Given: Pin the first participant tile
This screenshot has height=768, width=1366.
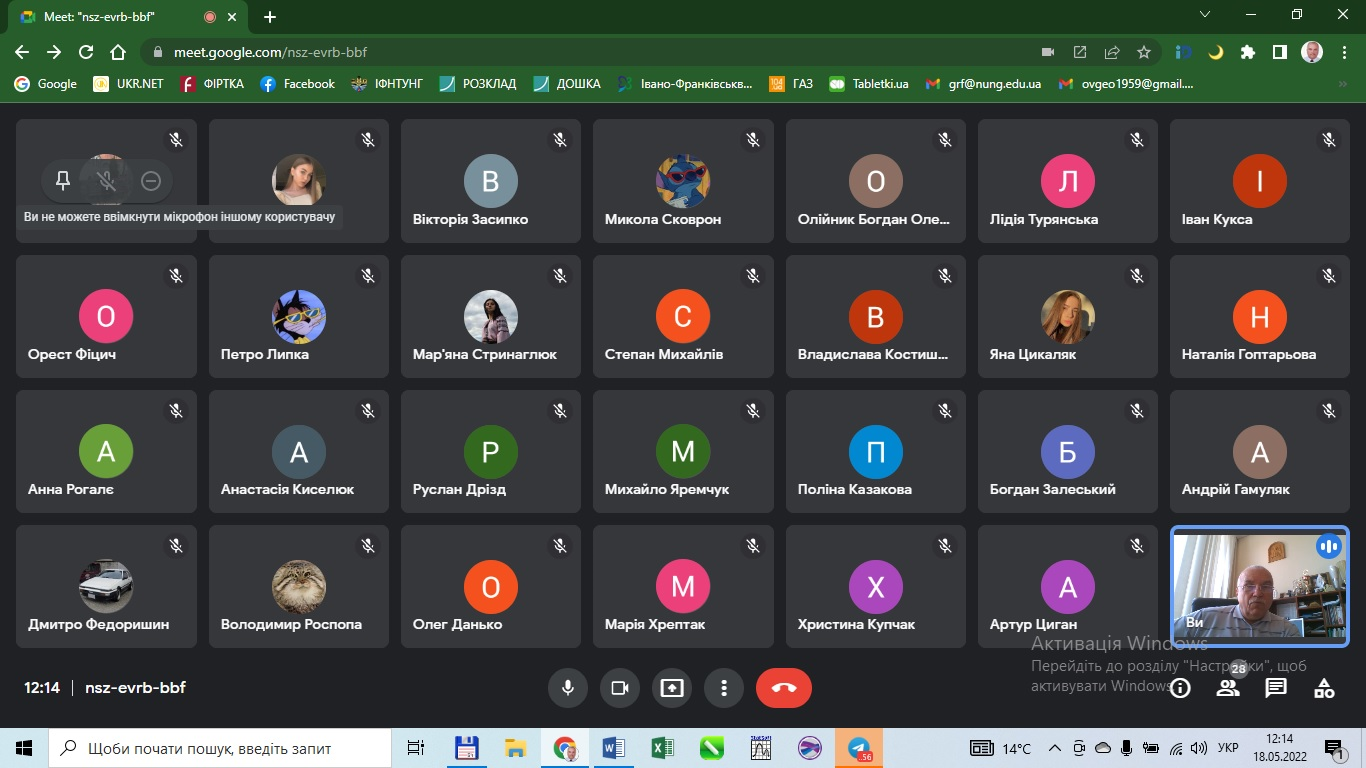Looking at the screenshot, I should click(x=63, y=181).
